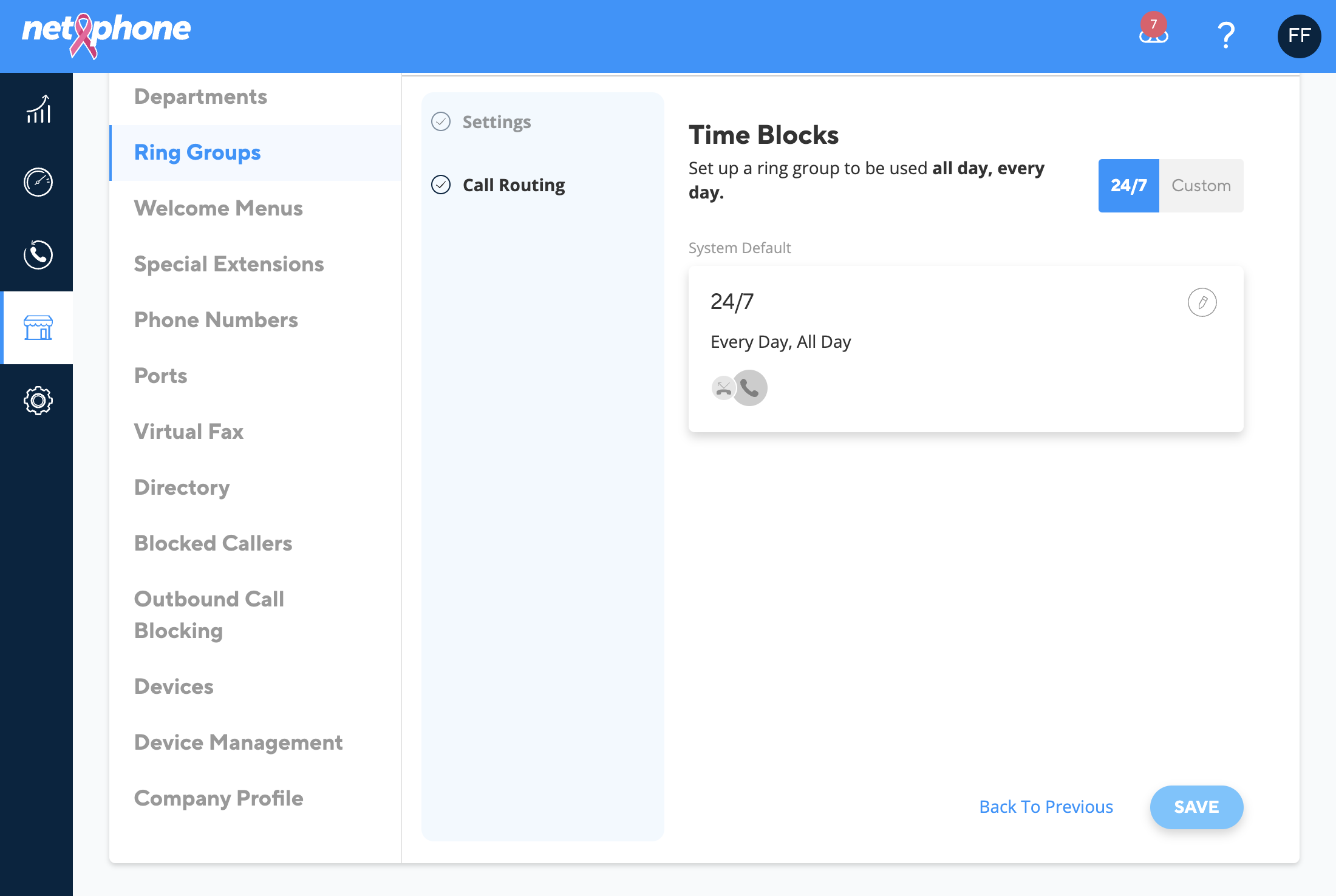Open the help question mark icon
The width and height of the screenshot is (1336, 896).
(1226, 35)
